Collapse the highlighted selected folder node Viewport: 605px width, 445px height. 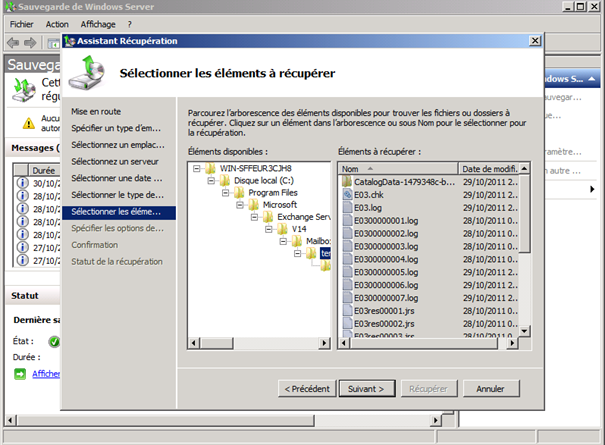click(x=297, y=254)
